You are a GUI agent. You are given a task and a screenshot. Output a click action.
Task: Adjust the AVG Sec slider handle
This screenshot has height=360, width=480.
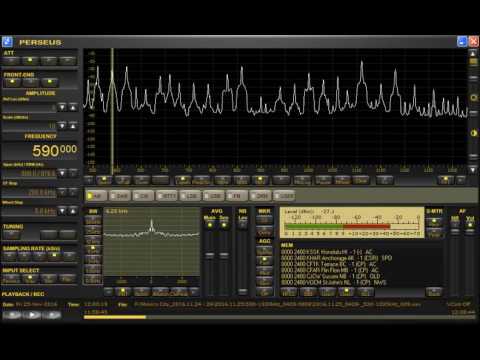[x=224, y=255]
